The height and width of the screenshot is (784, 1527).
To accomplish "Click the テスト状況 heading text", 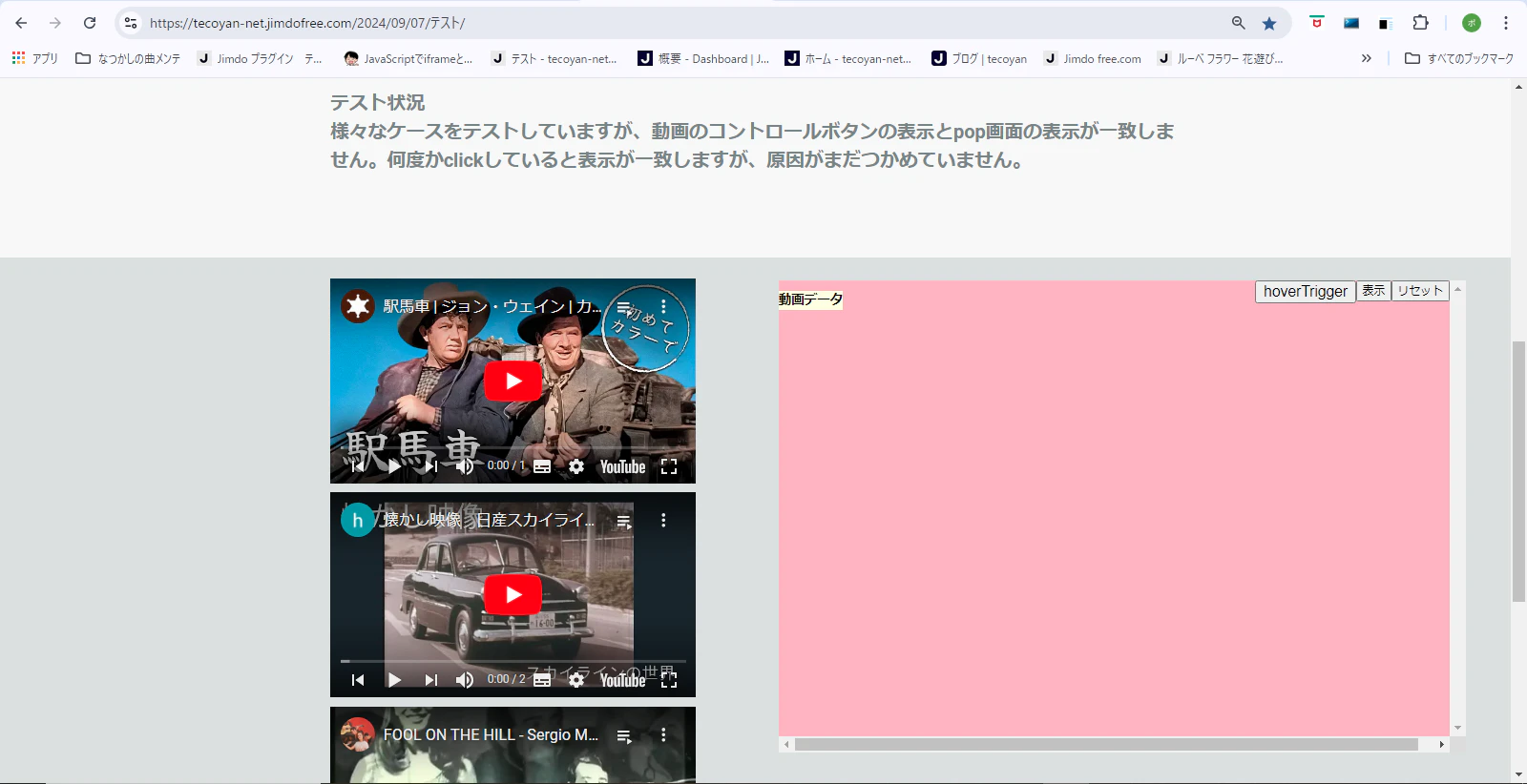I will tap(378, 103).
